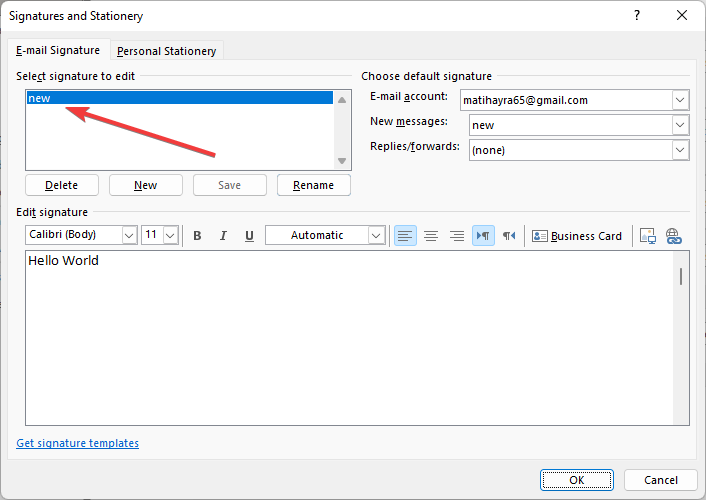The width and height of the screenshot is (706, 500).
Task: Confirm with the OK button
Action: tap(577, 480)
